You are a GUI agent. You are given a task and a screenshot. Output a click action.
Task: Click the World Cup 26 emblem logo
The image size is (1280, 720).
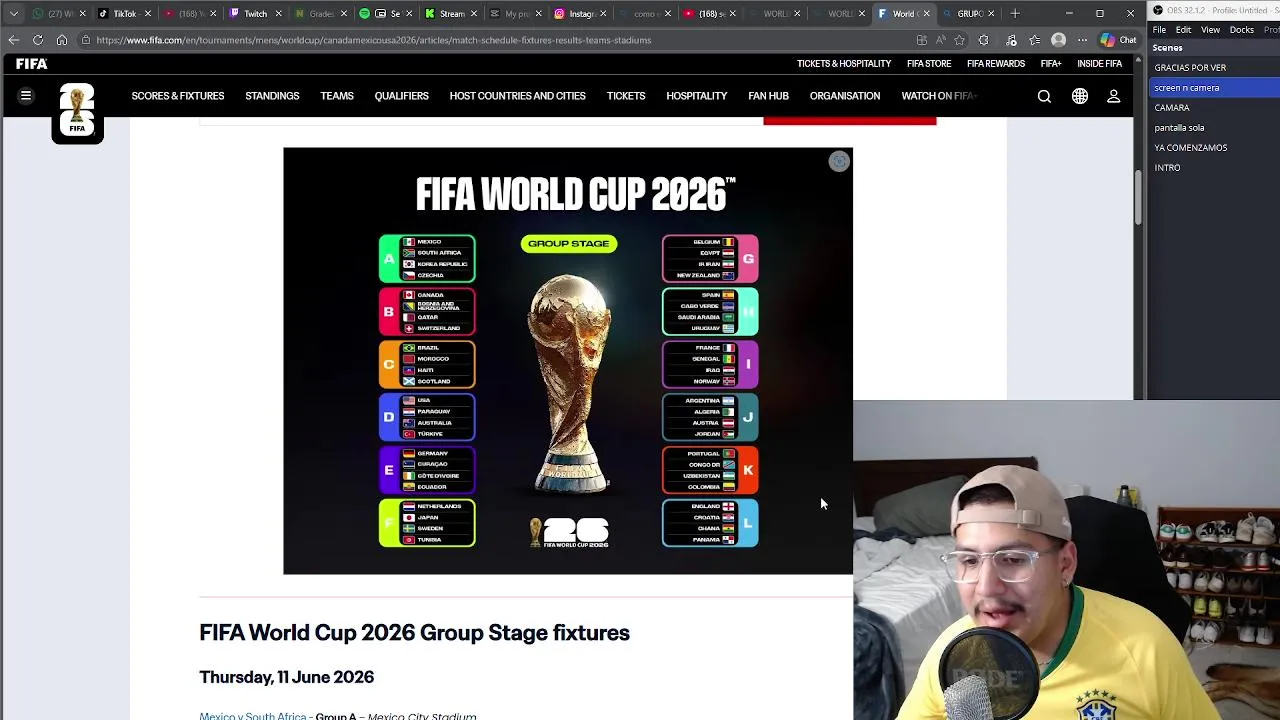(x=77, y=112)
